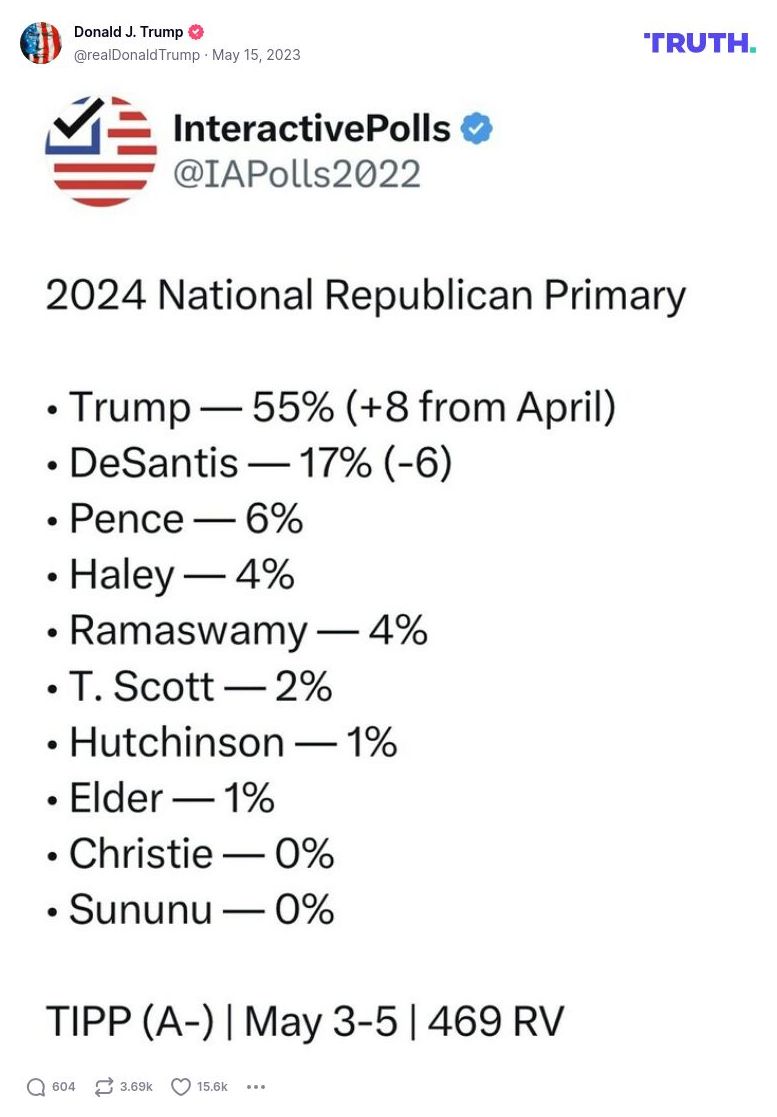The height and width of the screenshot is (1117, 777).
Task: Open the ReTruth dropdown for quote options
Action: (104, 1086)
